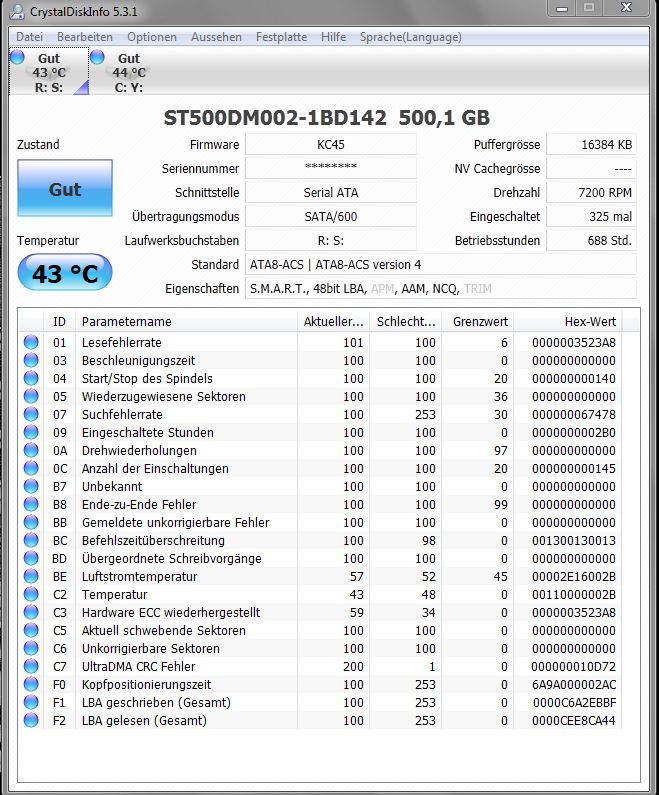Close the CrystalDiskInfo window
This screenshot has height=795, width=659.
coord(627,8)
